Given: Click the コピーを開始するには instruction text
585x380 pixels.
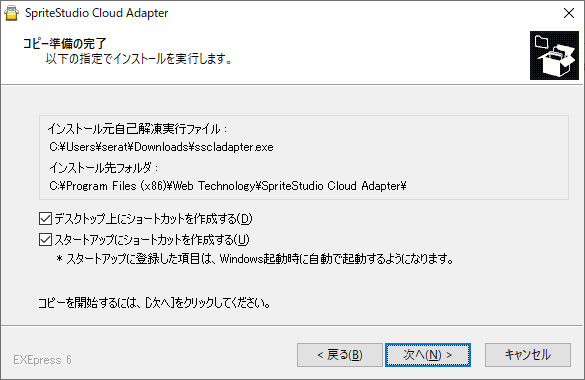Looking at the screenshot, I should click(x=154, y=302).
